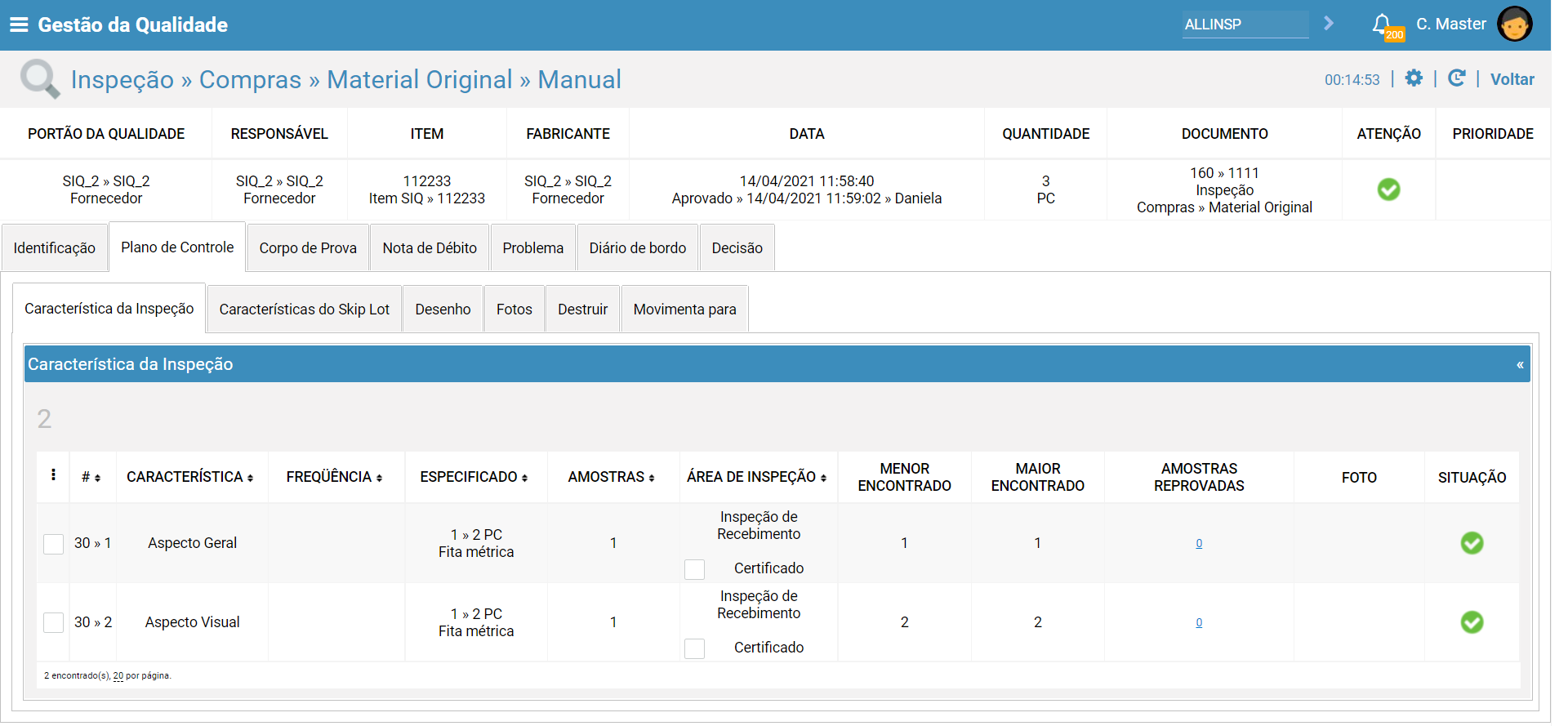1568x726 pixels.
Task: Open the hamburger menu next to Gestão da Qualidade
Action: [x=18, y=24]
